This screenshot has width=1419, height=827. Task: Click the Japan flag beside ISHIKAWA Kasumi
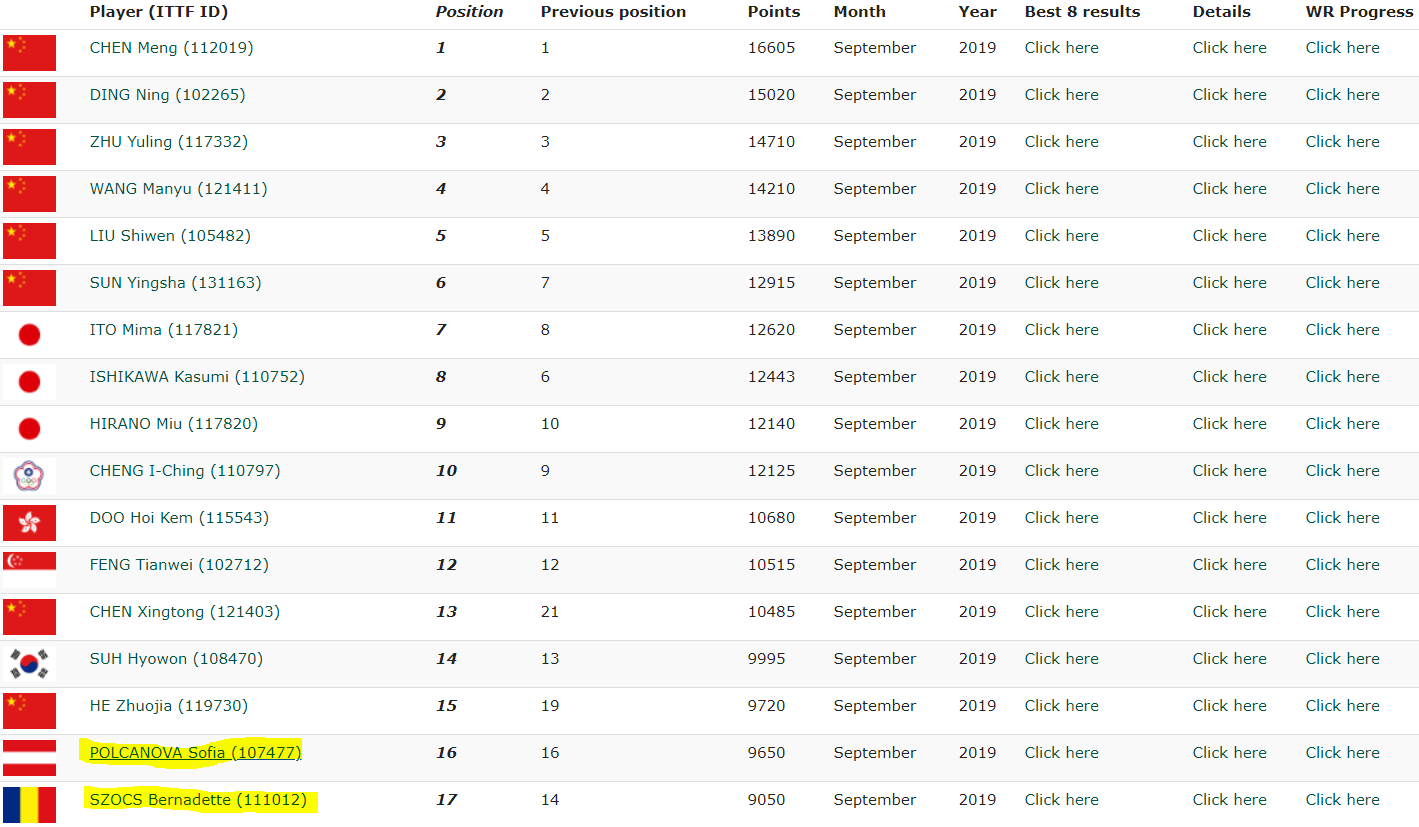pos(29,382)
